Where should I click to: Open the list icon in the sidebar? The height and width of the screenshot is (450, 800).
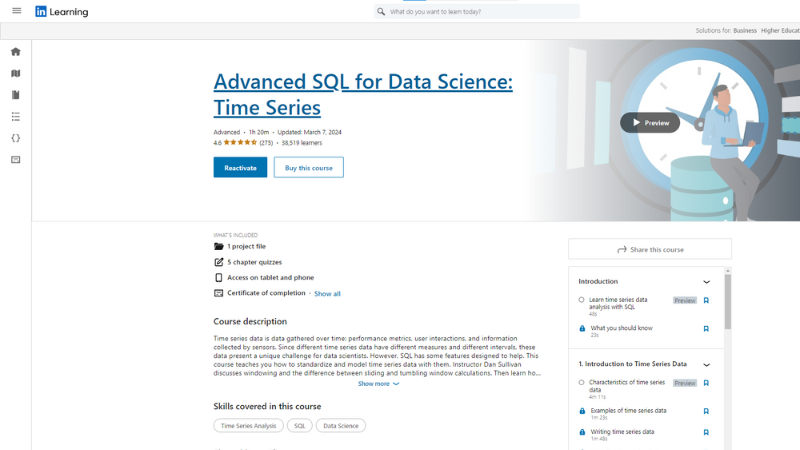click(16, 117)
